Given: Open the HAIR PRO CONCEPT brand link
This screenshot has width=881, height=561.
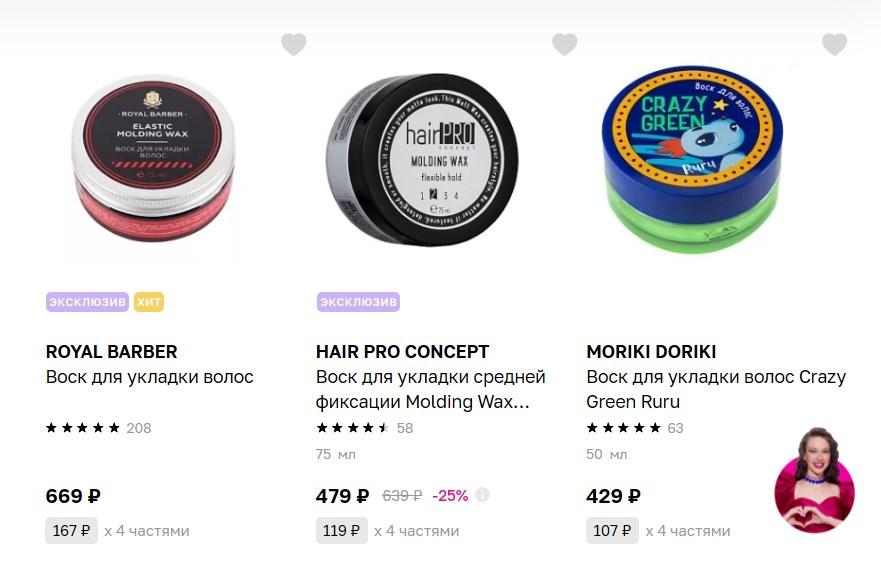Looking at the screenshot, I should (x=402, y=352).
